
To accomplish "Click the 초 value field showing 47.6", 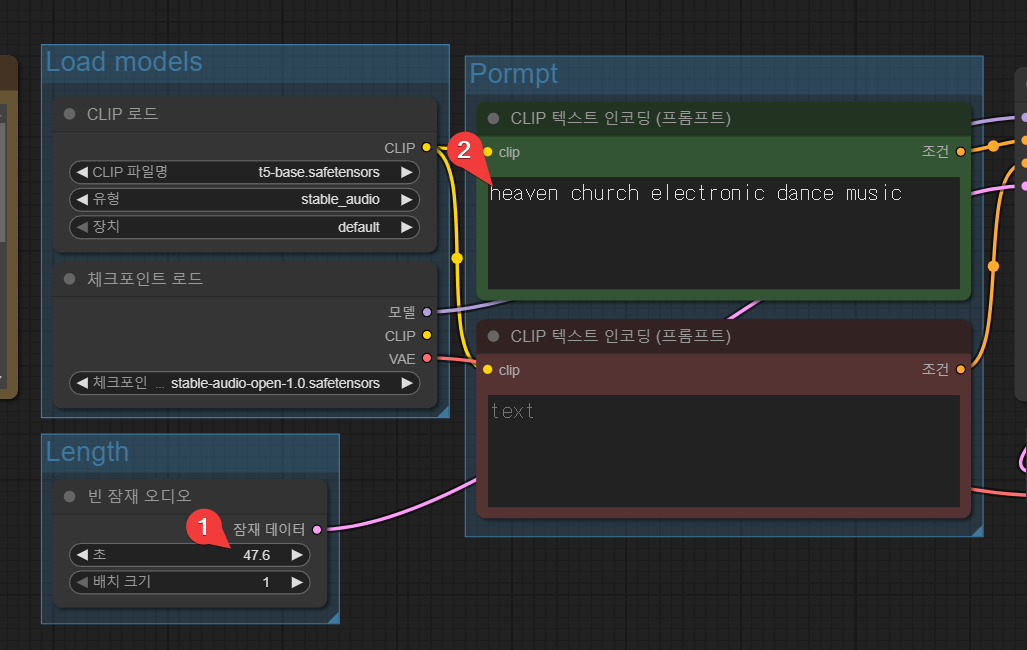I will [256, 555].
